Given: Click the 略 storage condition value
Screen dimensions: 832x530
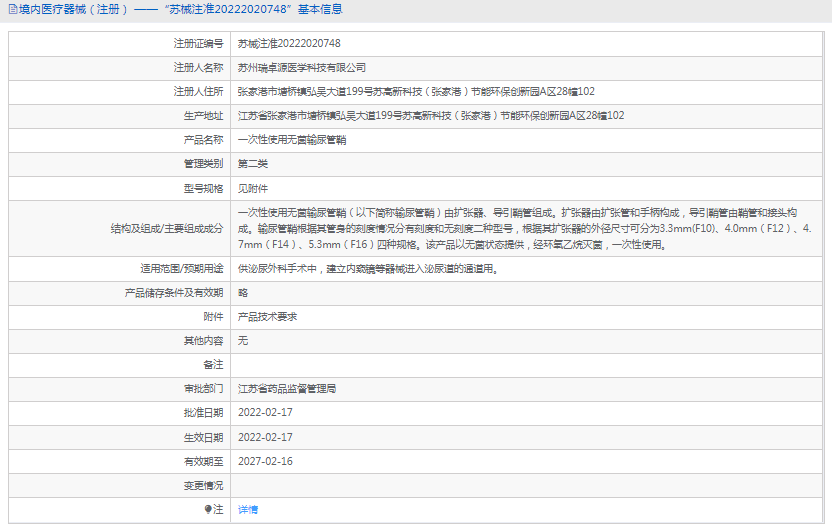Looking at the screenshot, I should [x=243, y=293].
